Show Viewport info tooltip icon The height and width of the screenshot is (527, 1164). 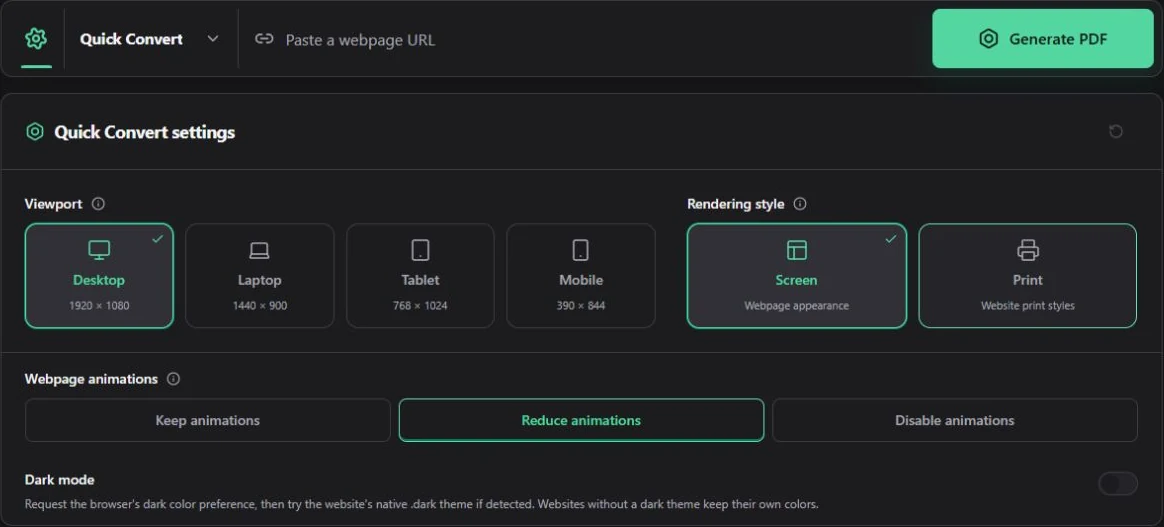[98, 203]
